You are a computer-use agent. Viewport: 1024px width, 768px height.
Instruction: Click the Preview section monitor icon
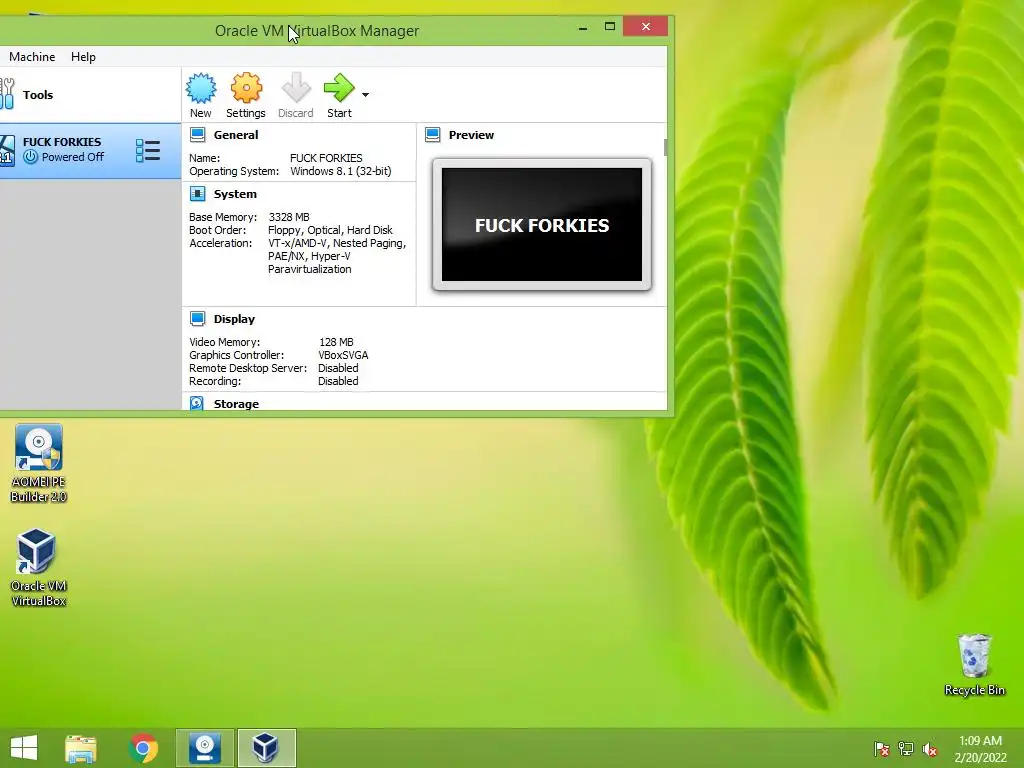coord(432,135)
